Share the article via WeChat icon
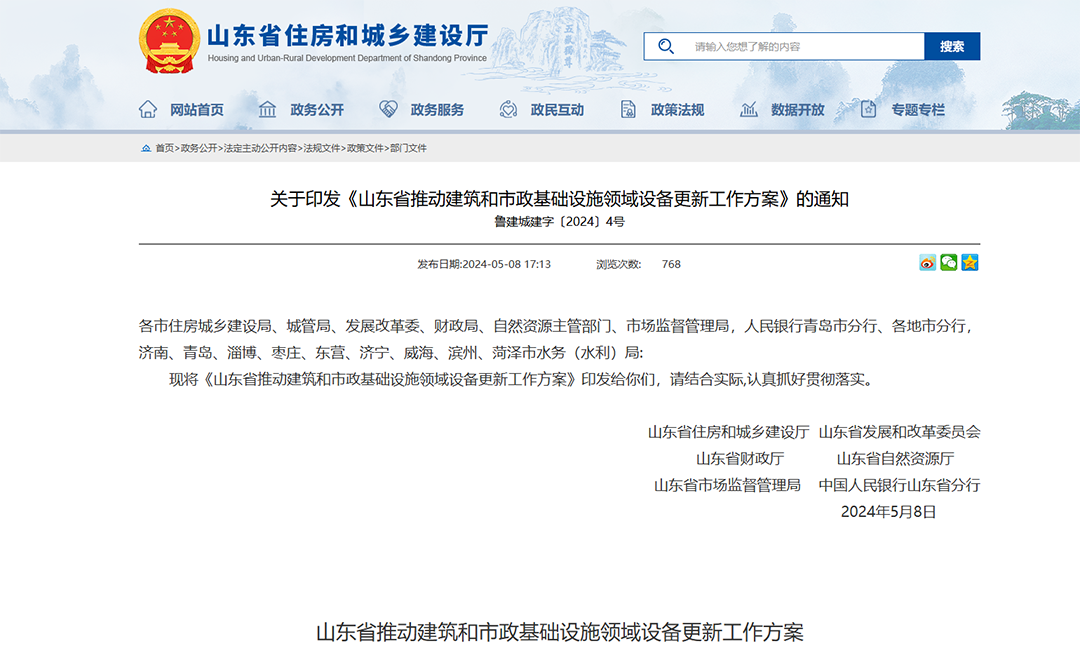Image resolution: width=1080 pixels, height=660 pixels. 947,262
